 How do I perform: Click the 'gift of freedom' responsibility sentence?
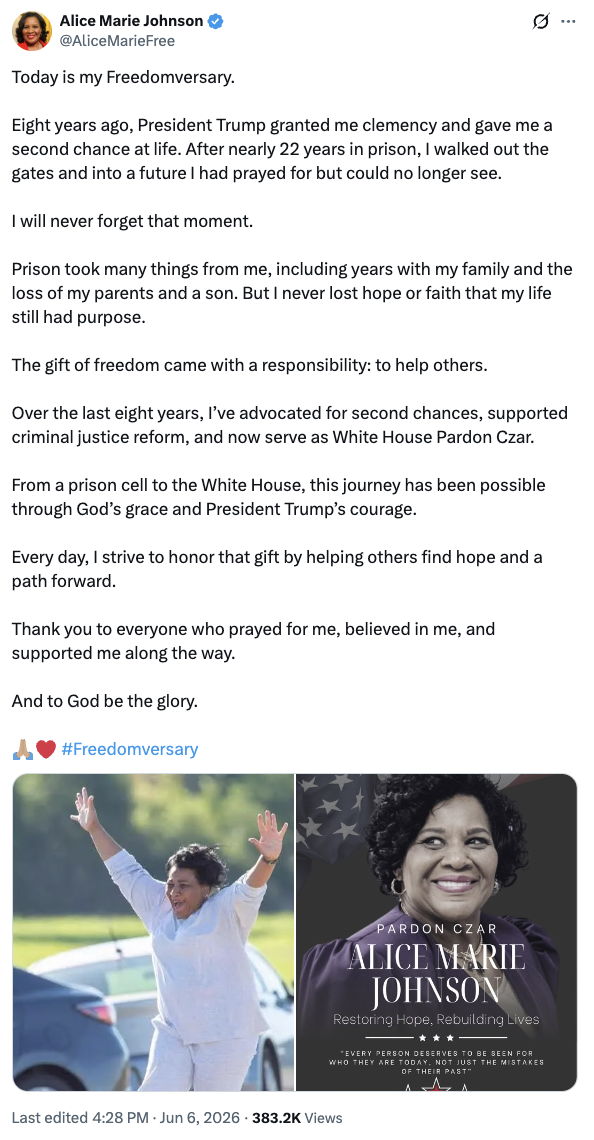249,365
